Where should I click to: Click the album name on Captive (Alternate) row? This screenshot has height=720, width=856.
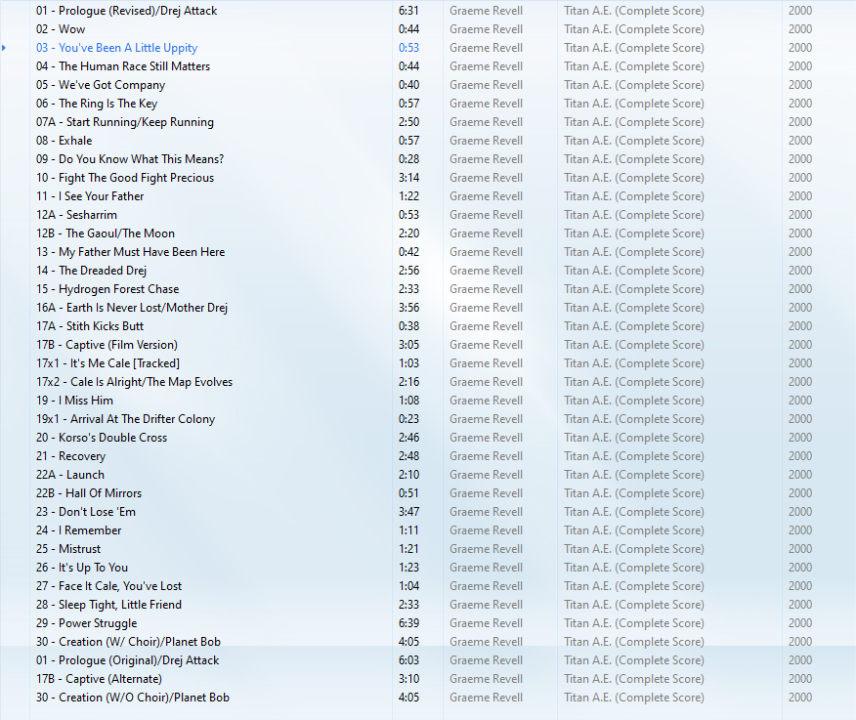[634, 679]
